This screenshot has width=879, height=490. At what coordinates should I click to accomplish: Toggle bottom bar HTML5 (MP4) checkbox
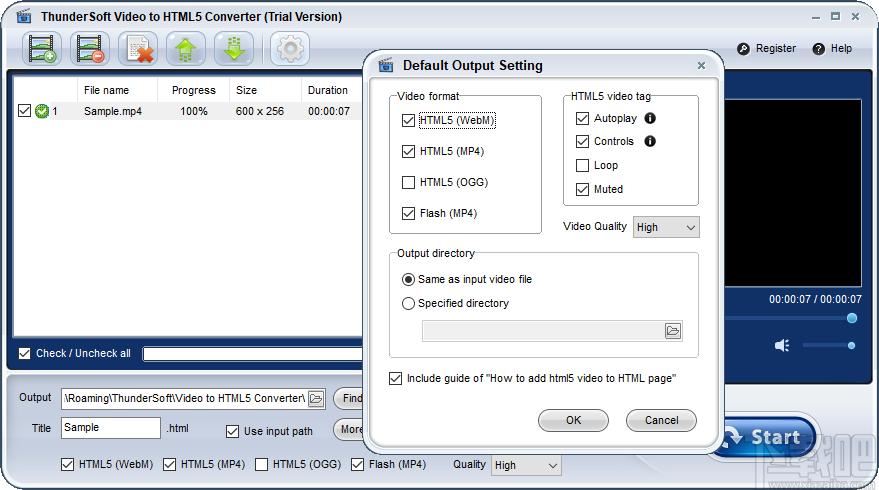[x=169, y=464]
